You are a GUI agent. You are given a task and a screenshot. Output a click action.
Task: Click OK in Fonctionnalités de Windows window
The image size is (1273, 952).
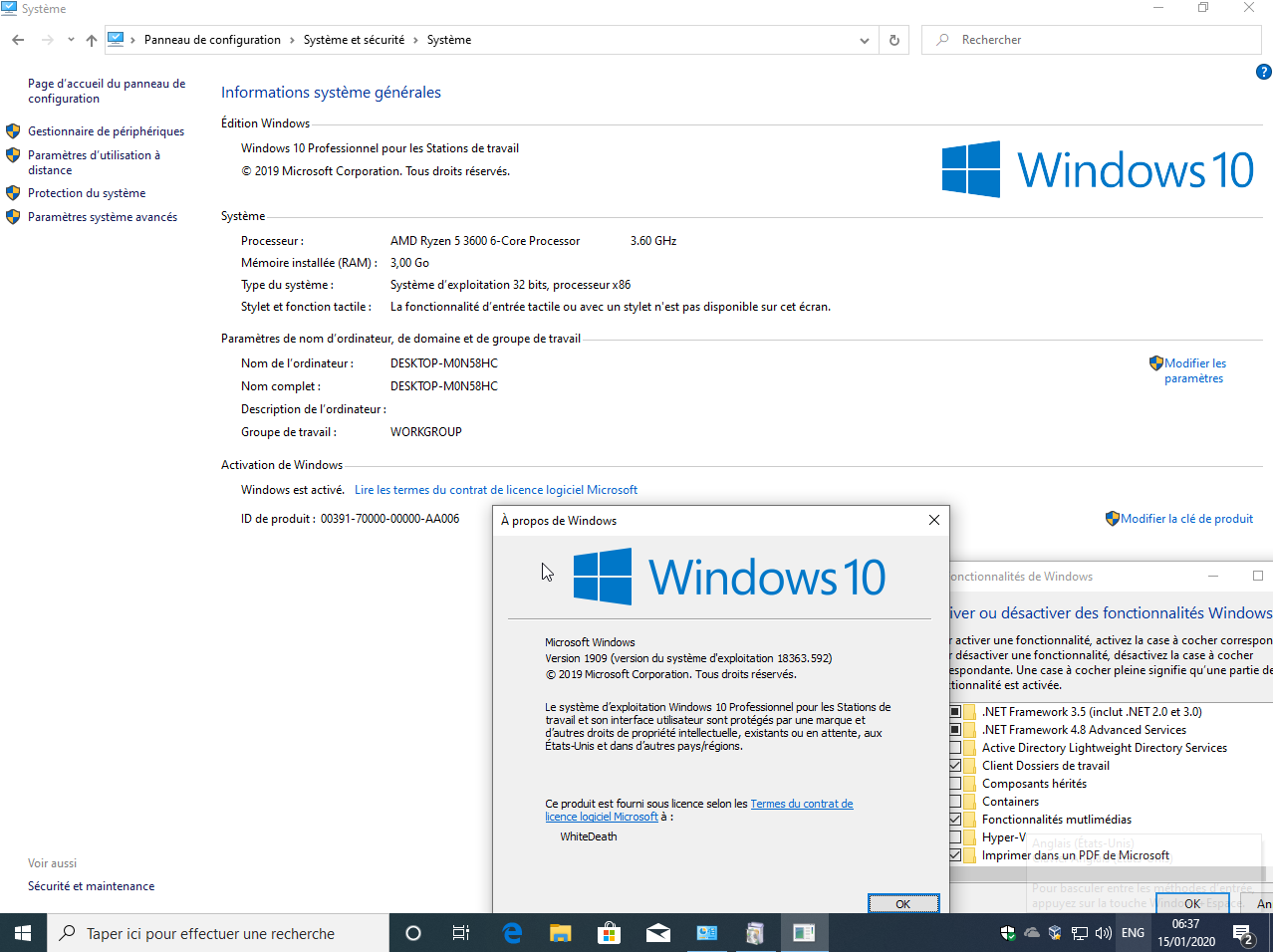[1192, 903]
